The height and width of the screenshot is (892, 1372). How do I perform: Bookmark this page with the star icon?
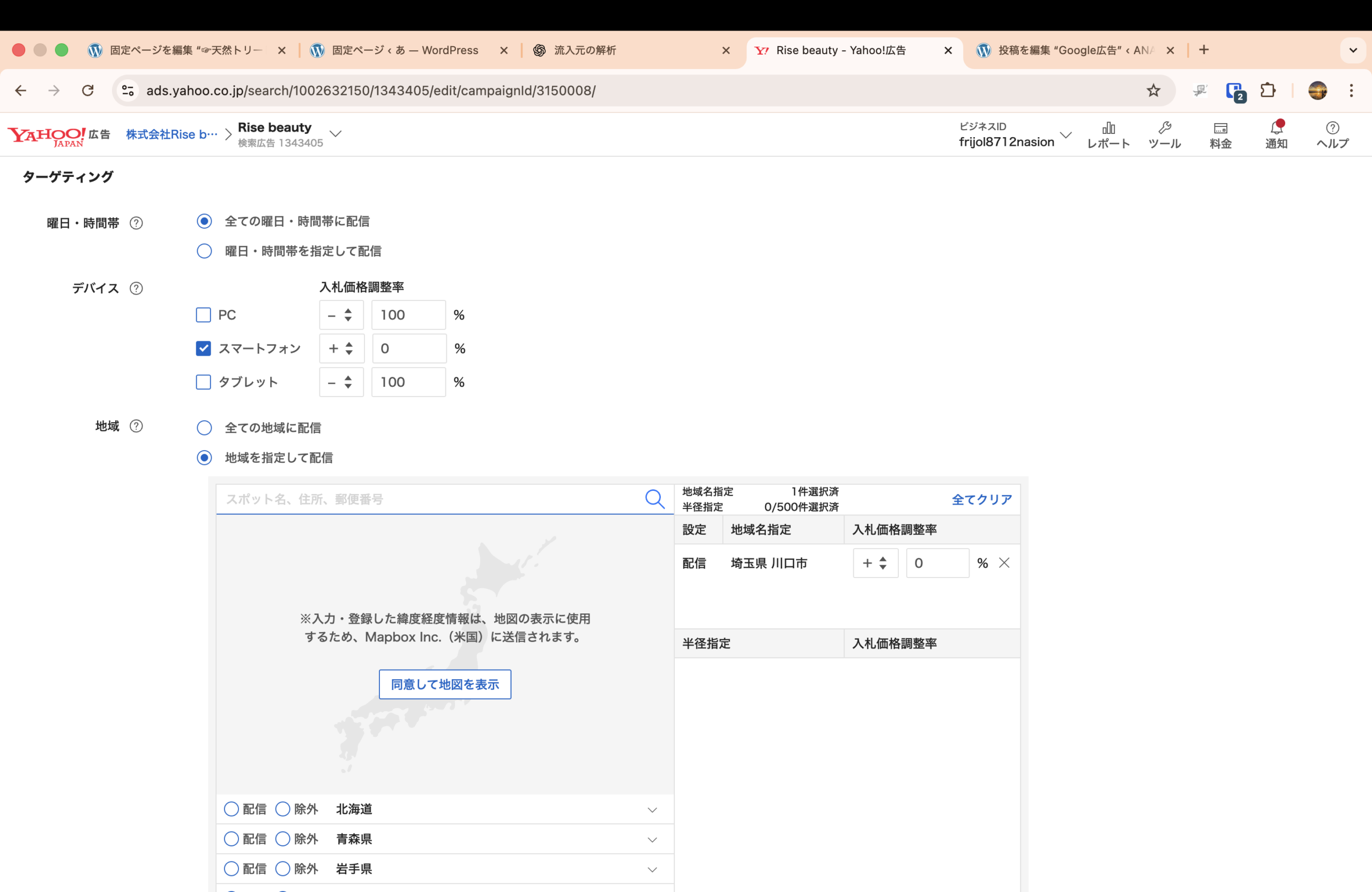click(1153, 91)
